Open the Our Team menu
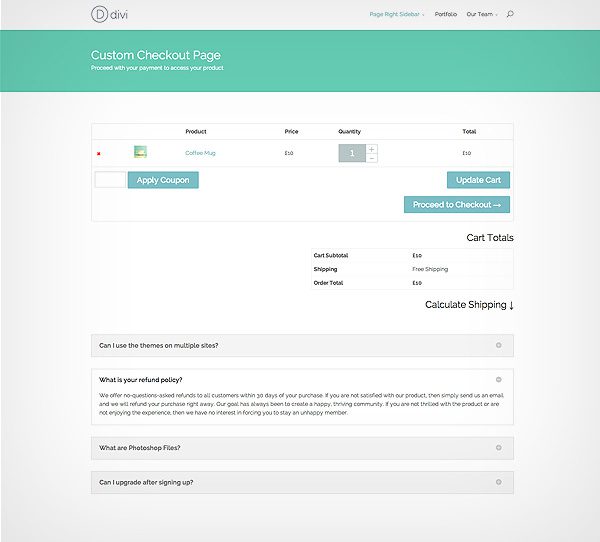This screenshot has width=600, height=542. point(482,14)
